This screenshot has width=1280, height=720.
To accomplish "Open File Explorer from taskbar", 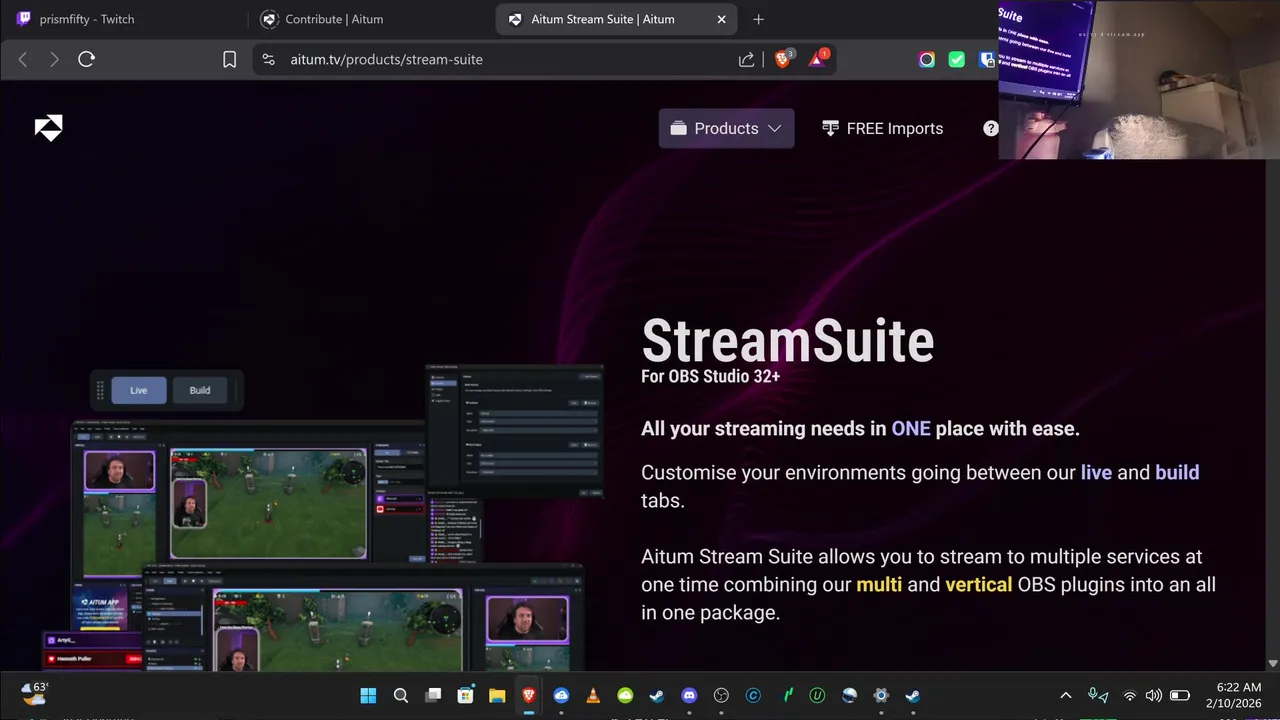I will coord(497,695).
